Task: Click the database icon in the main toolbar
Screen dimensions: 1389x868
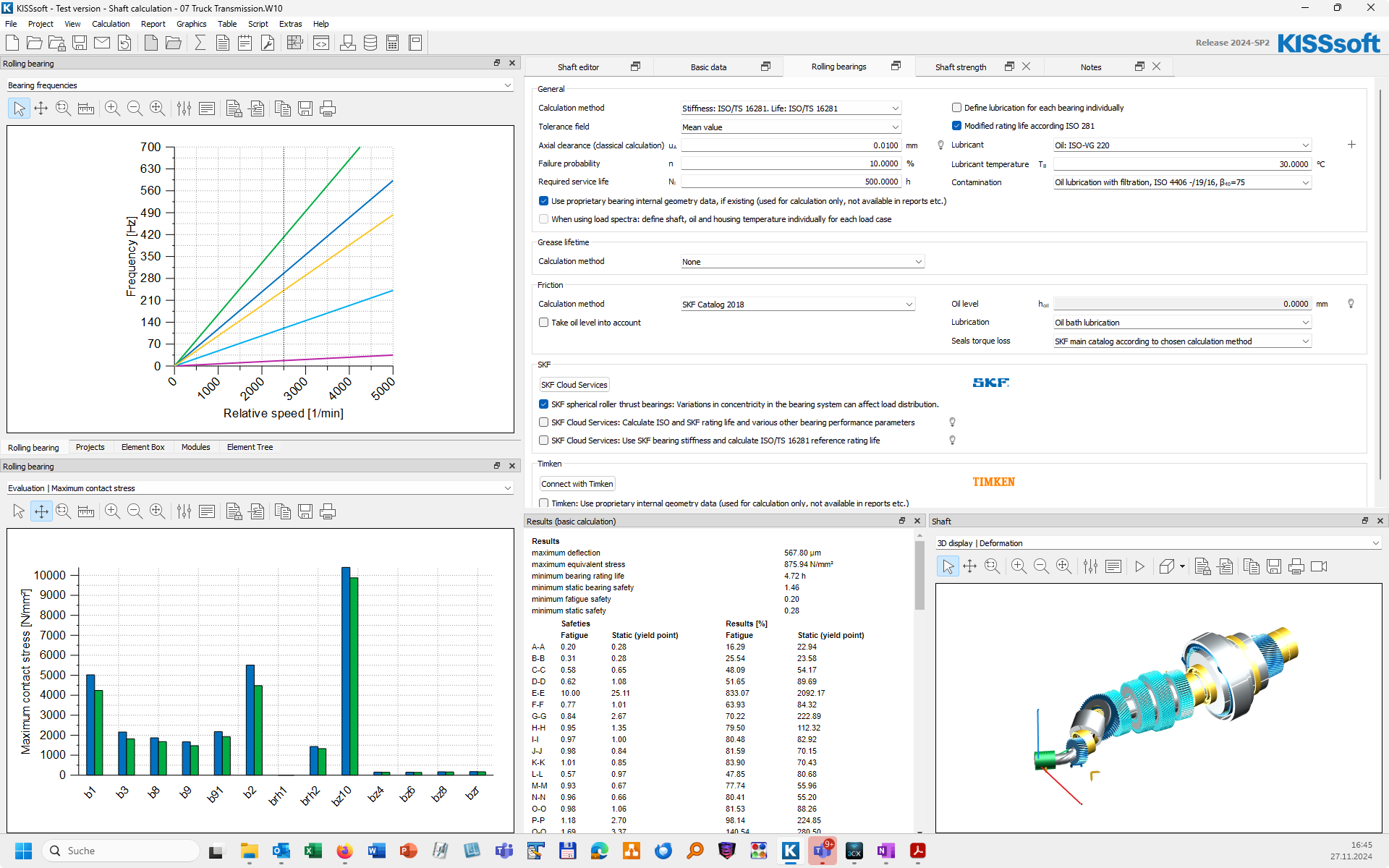Action: click(370, 43)
